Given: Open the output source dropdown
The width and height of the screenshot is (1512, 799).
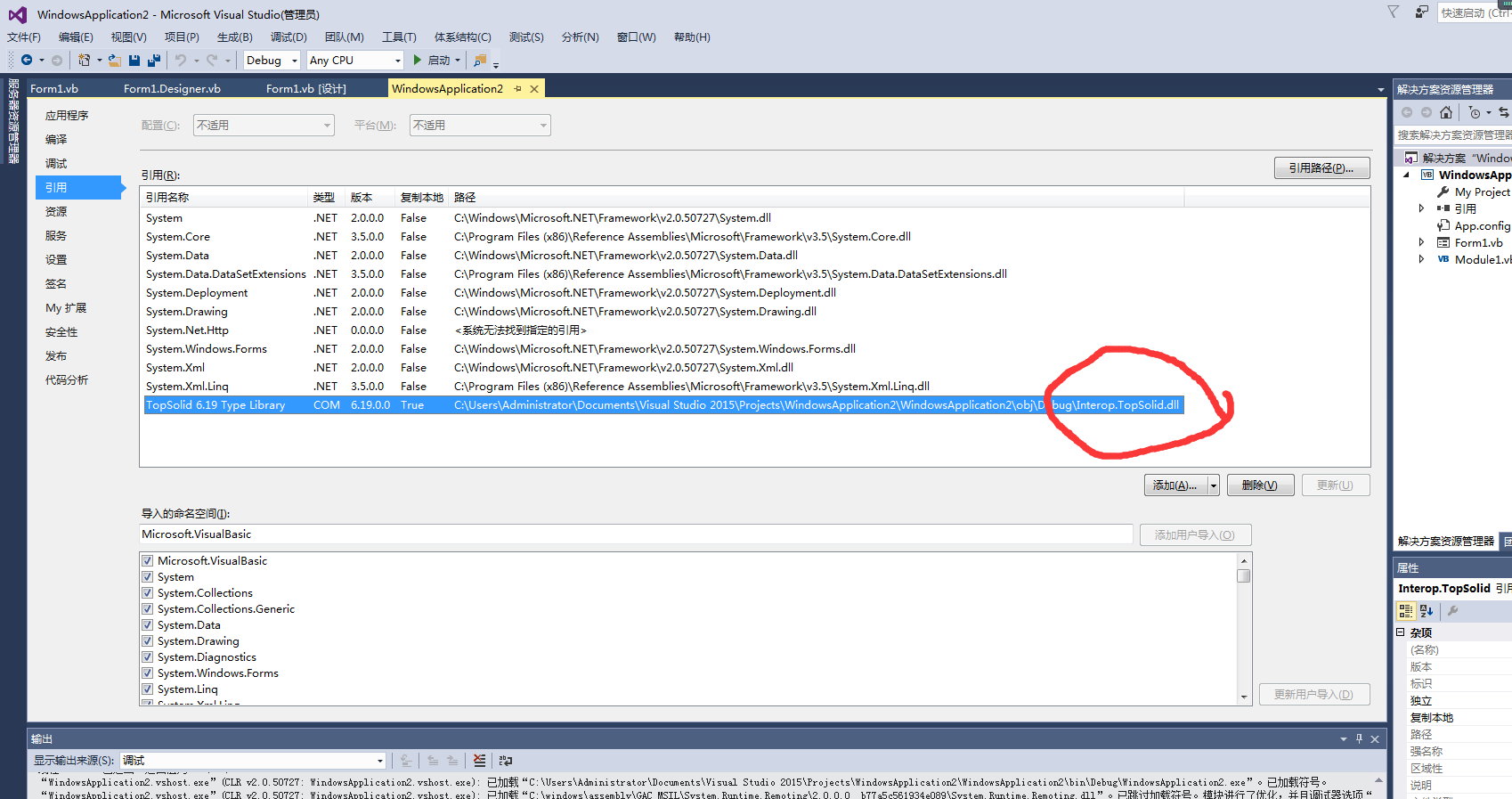Looking at the screenshot, I should pos(255,760).
